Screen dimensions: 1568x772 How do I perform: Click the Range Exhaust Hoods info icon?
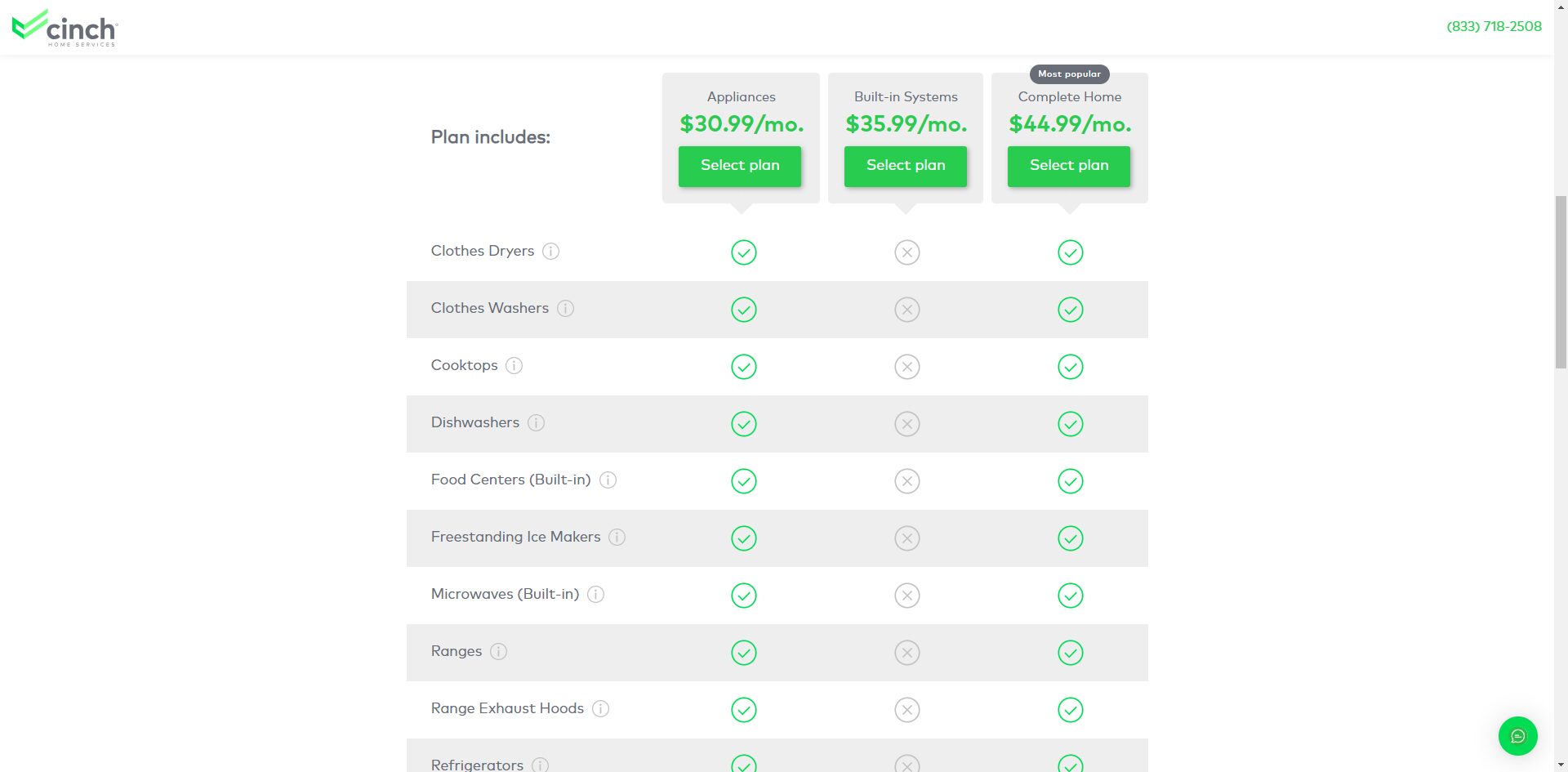pos(601,709)
